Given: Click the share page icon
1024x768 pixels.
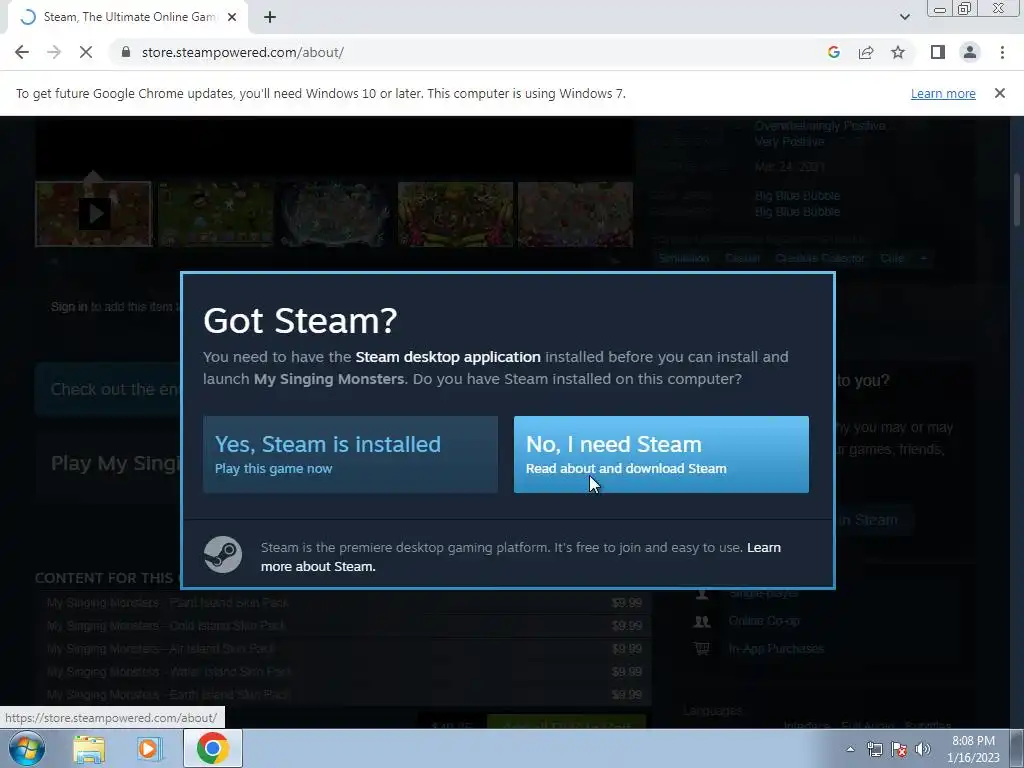Looking at the screenshot, I should [866, 52].
